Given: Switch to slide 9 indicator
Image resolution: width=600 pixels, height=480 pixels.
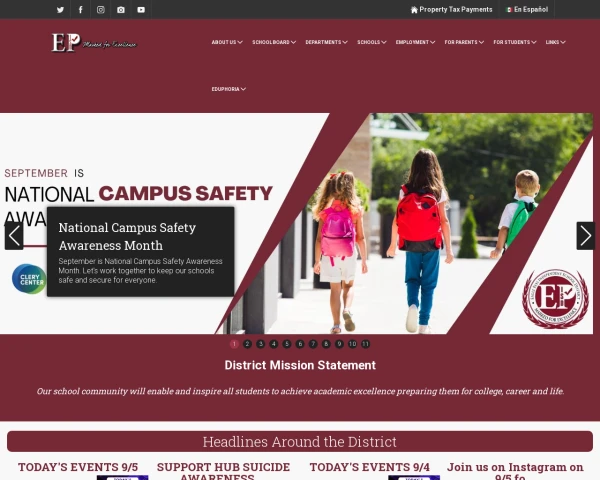Looking at the screenshot, I should [339, 344].
